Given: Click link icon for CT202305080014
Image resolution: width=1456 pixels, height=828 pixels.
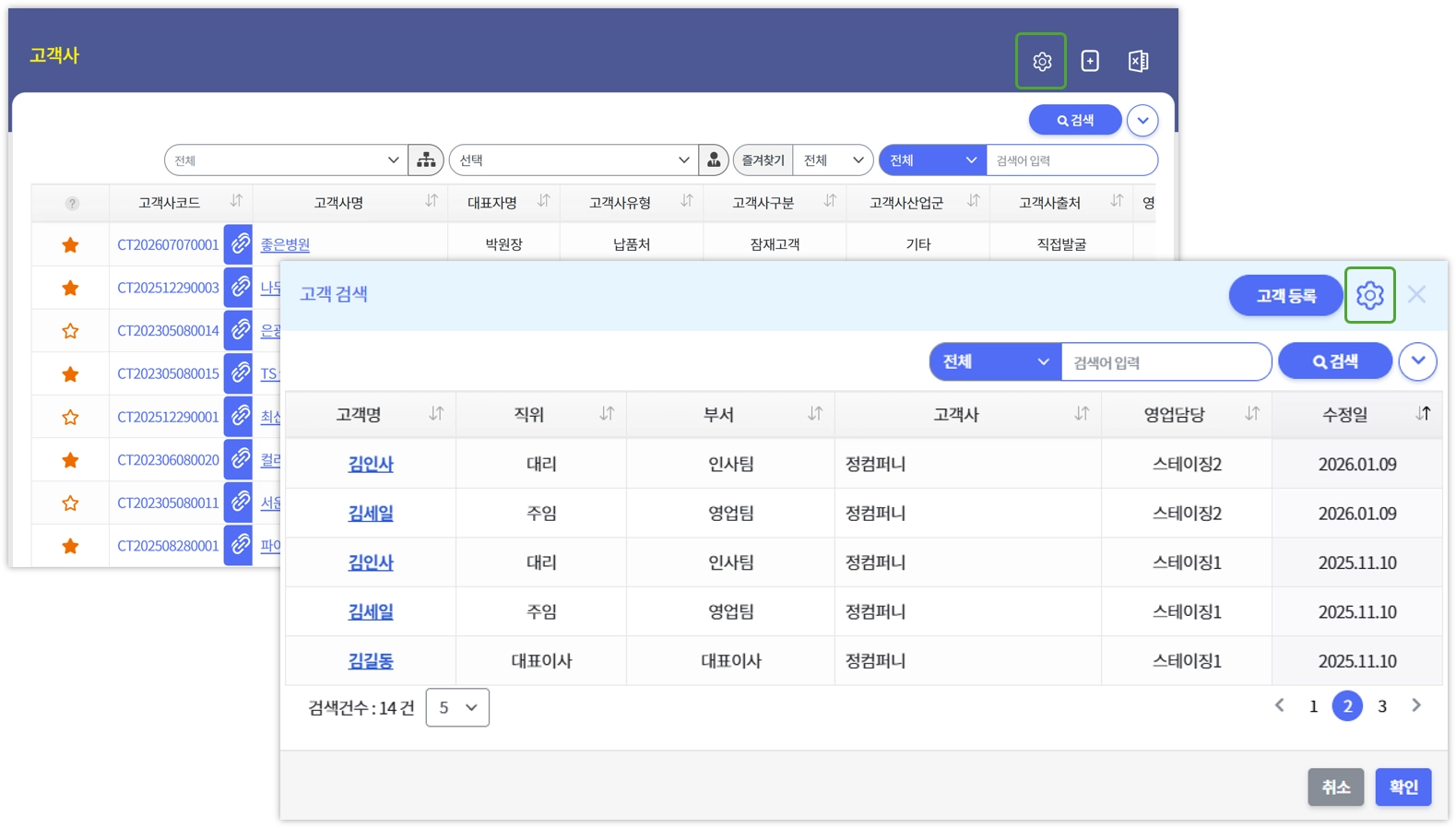Looking at the screenshot, I should point(239,330).
